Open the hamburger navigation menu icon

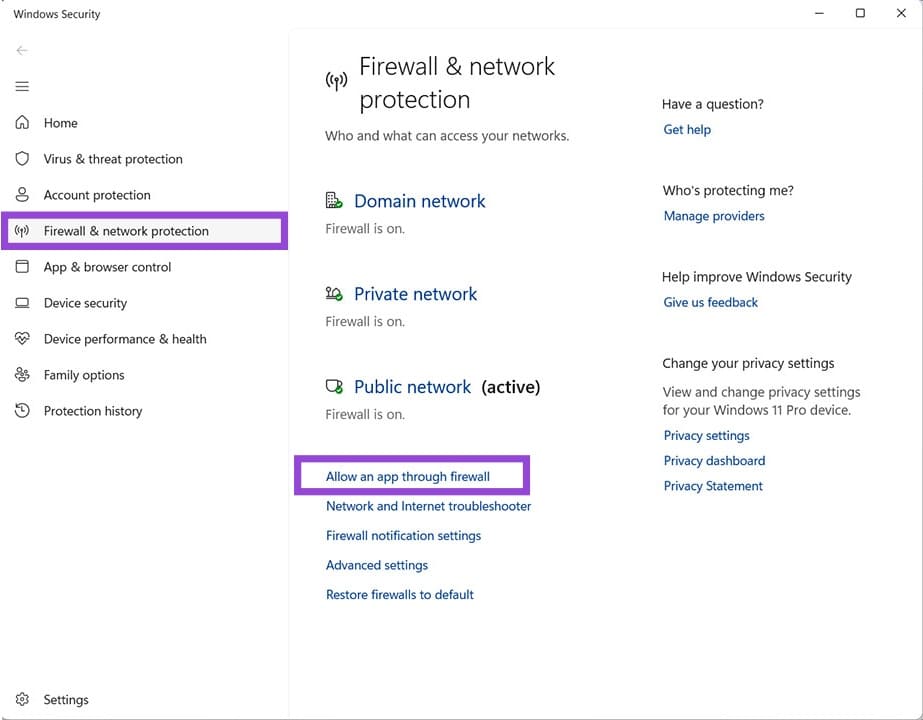pyautogui.click(x=22, y=87)
